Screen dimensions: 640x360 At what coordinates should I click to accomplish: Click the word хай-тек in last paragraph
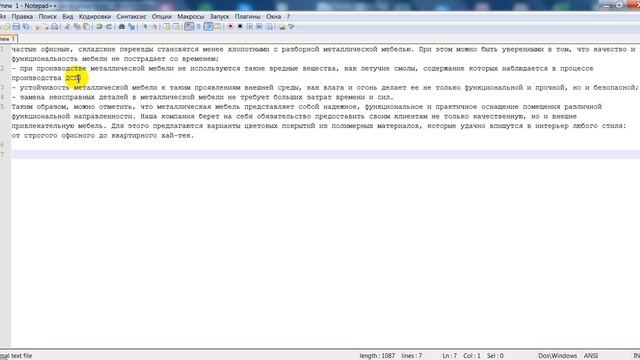177,136
